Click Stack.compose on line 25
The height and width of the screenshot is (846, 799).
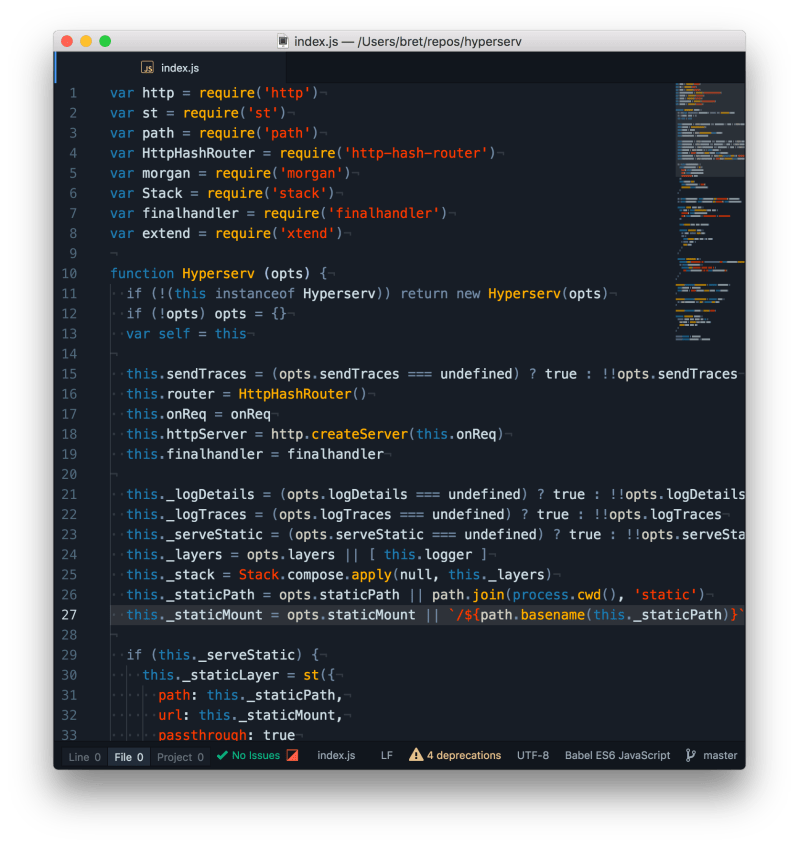(x=291, y=575)
